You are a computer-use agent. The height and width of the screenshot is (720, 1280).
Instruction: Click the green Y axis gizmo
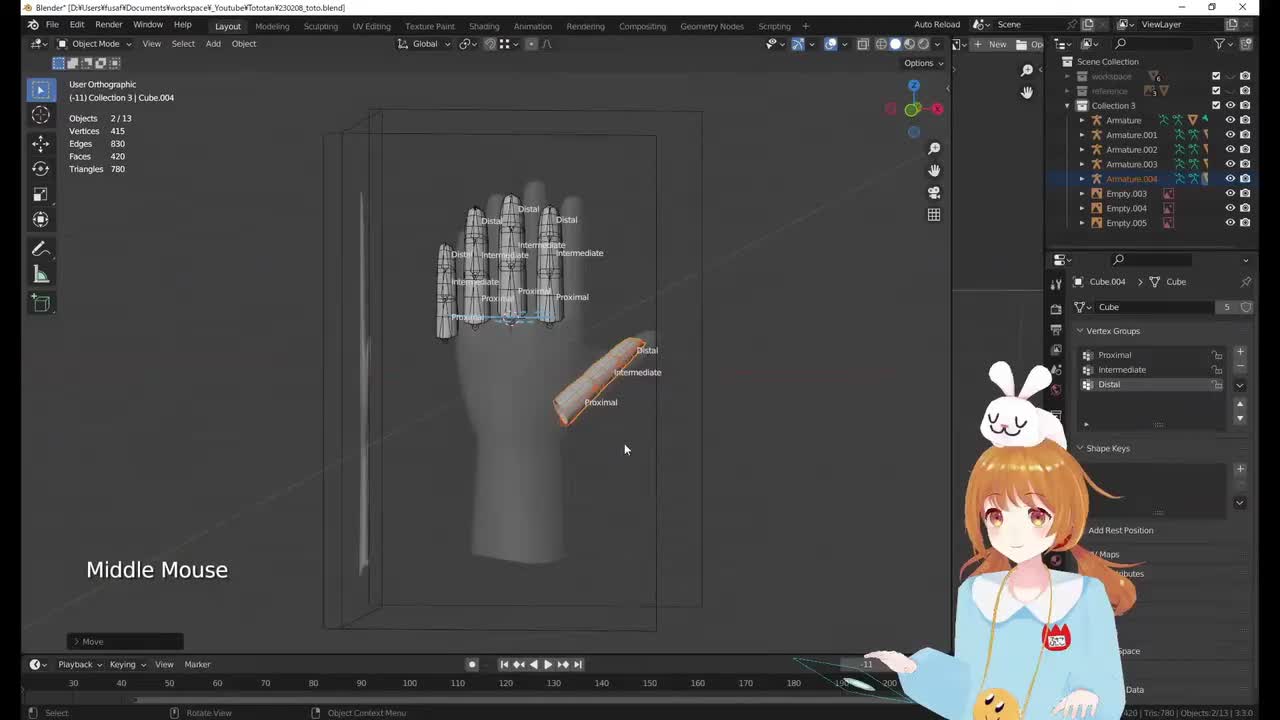(912, 110)
